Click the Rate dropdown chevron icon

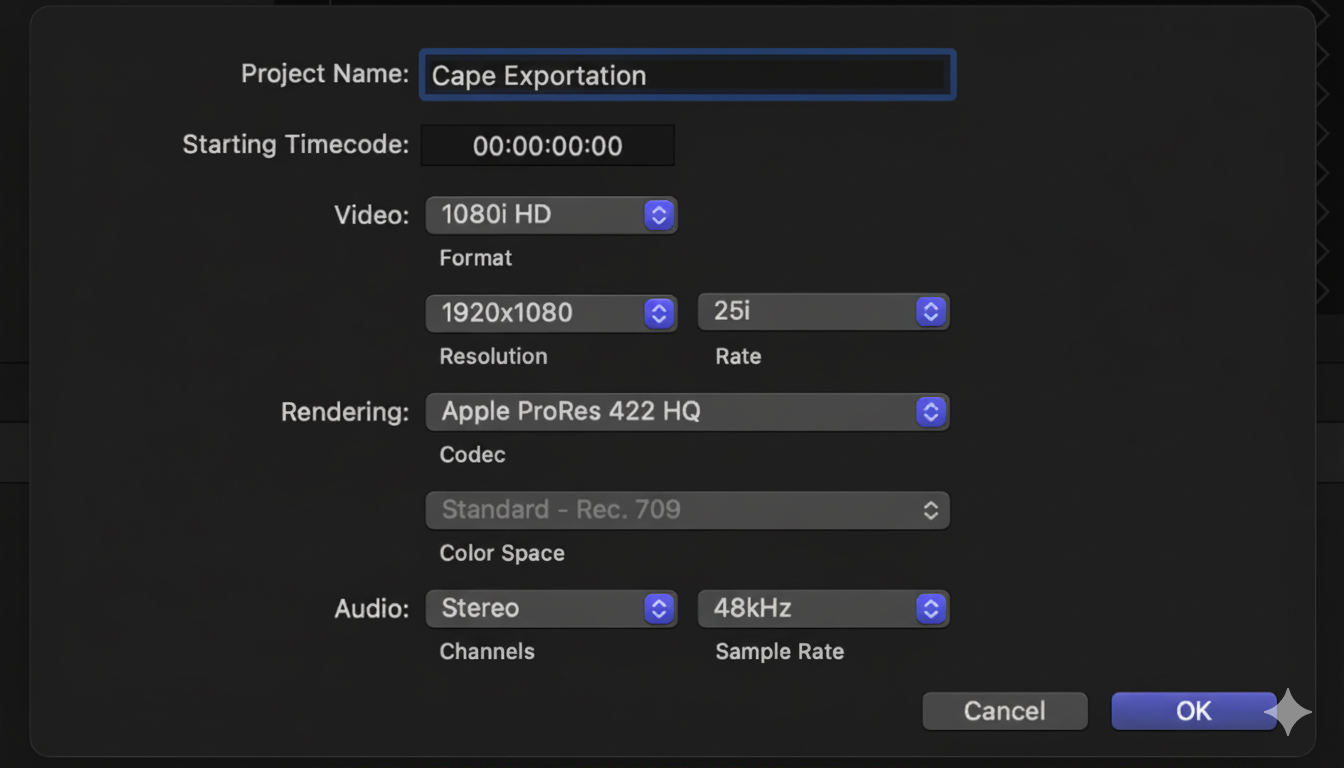click(x=931, y=311)
